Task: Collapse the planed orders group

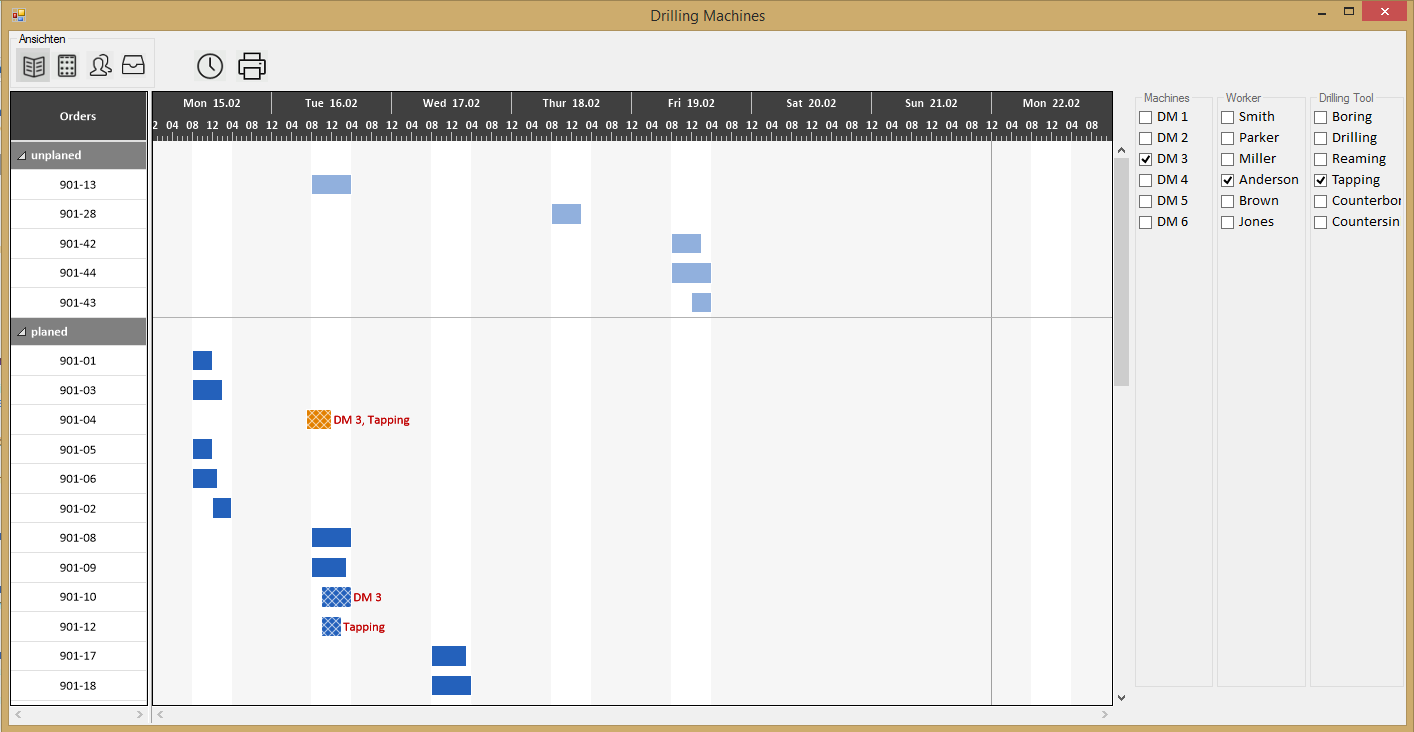Action: (x=22, y=331)
